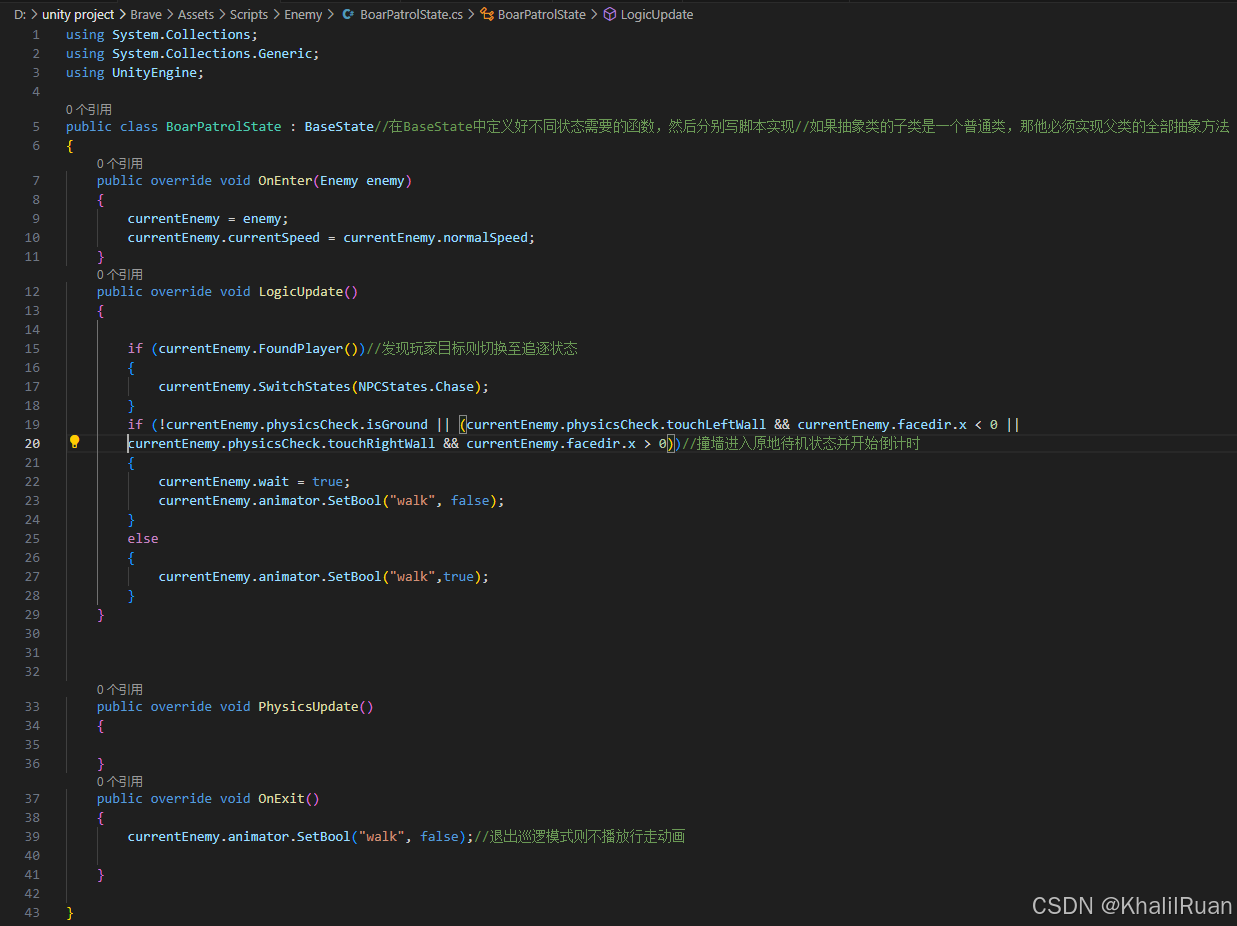Click 'touchRightWall' on line 20

382,443
